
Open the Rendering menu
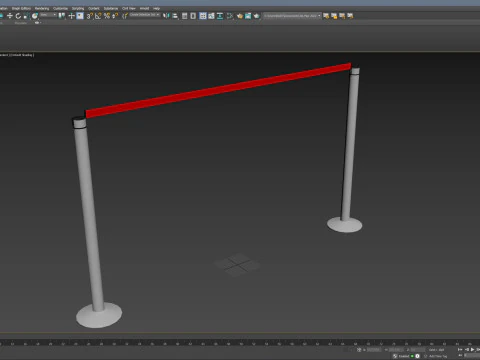(42, 8)
